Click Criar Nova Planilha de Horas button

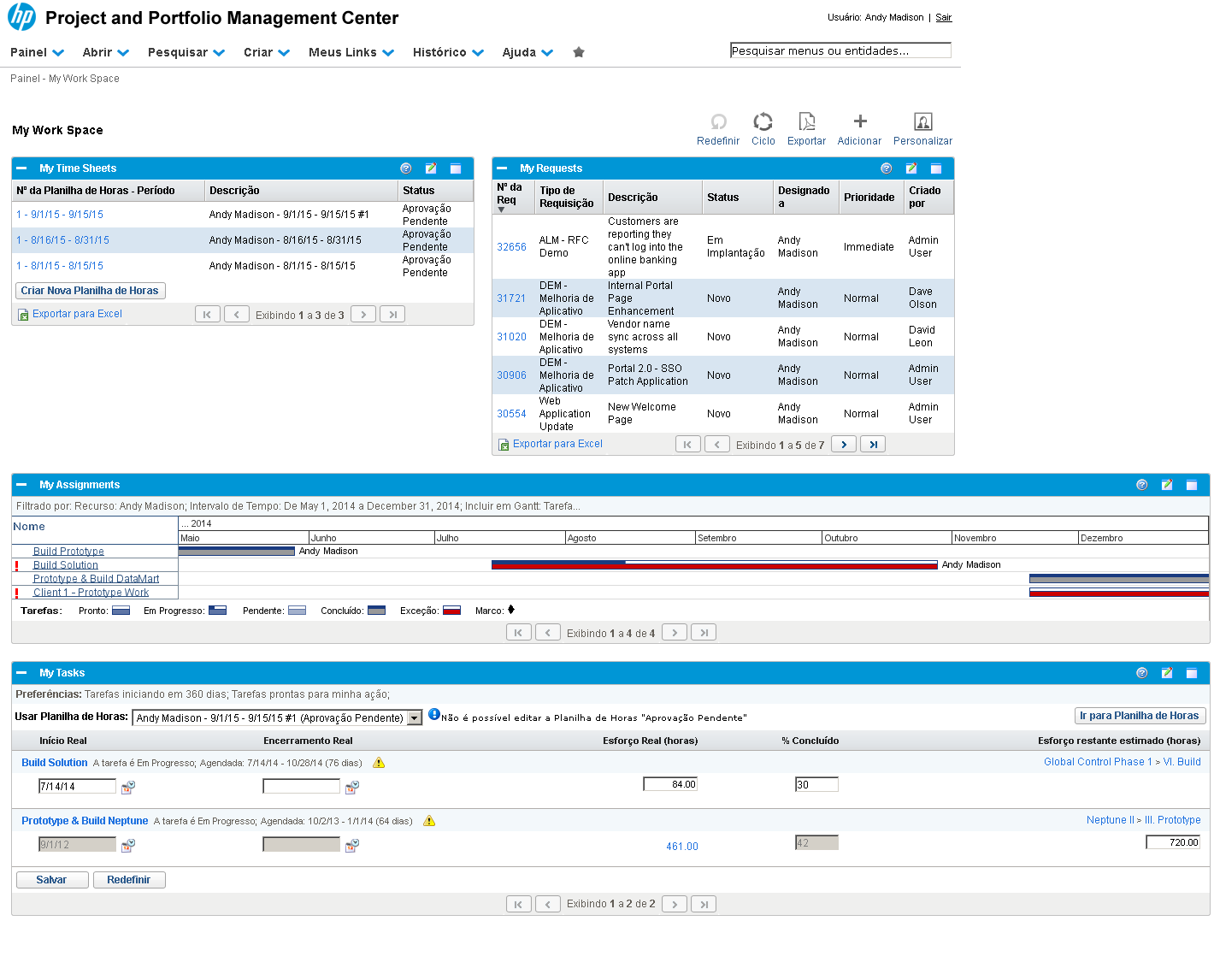pos(91,291)
